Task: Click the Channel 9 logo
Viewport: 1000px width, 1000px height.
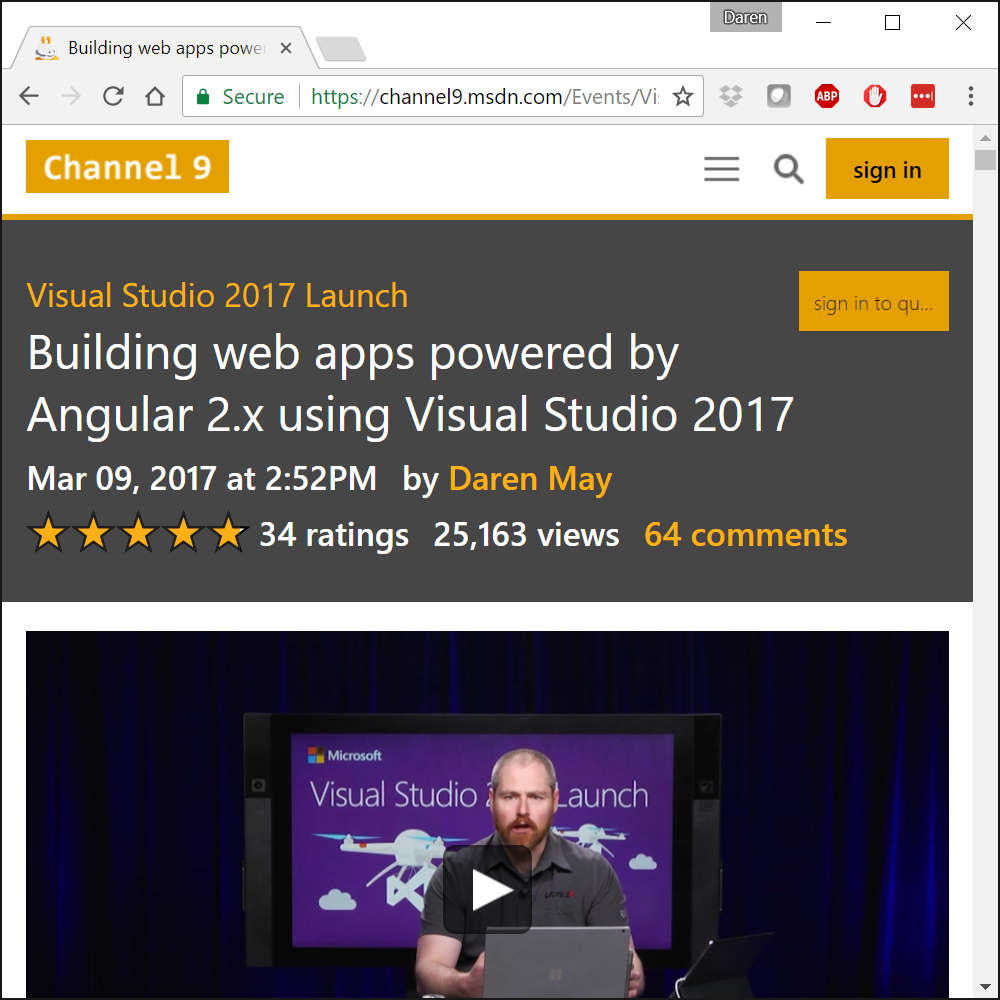Action: pyautogui.click(x=128, y=166)
